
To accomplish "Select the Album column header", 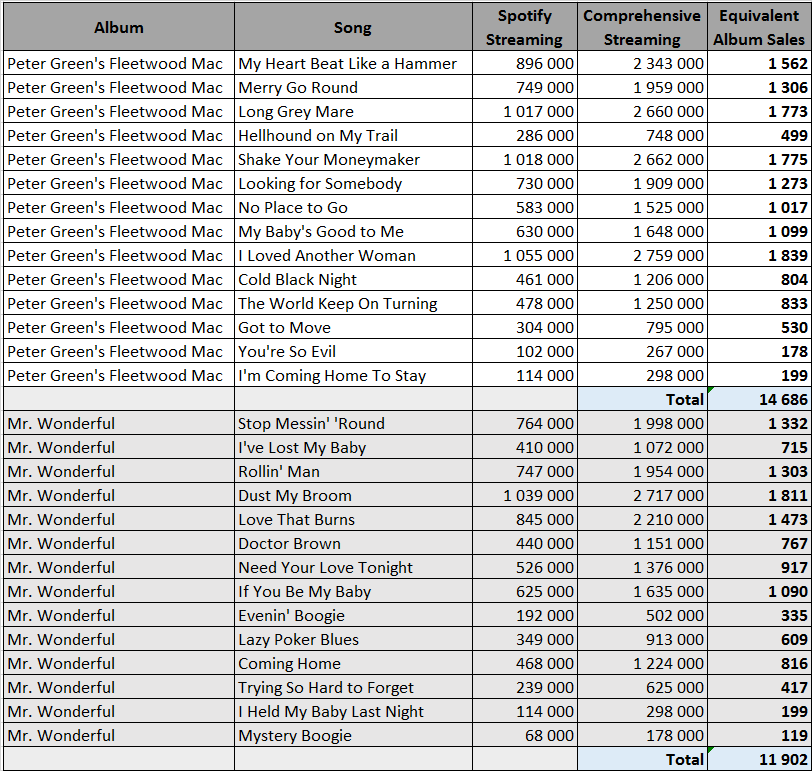I will click(119, 27).
